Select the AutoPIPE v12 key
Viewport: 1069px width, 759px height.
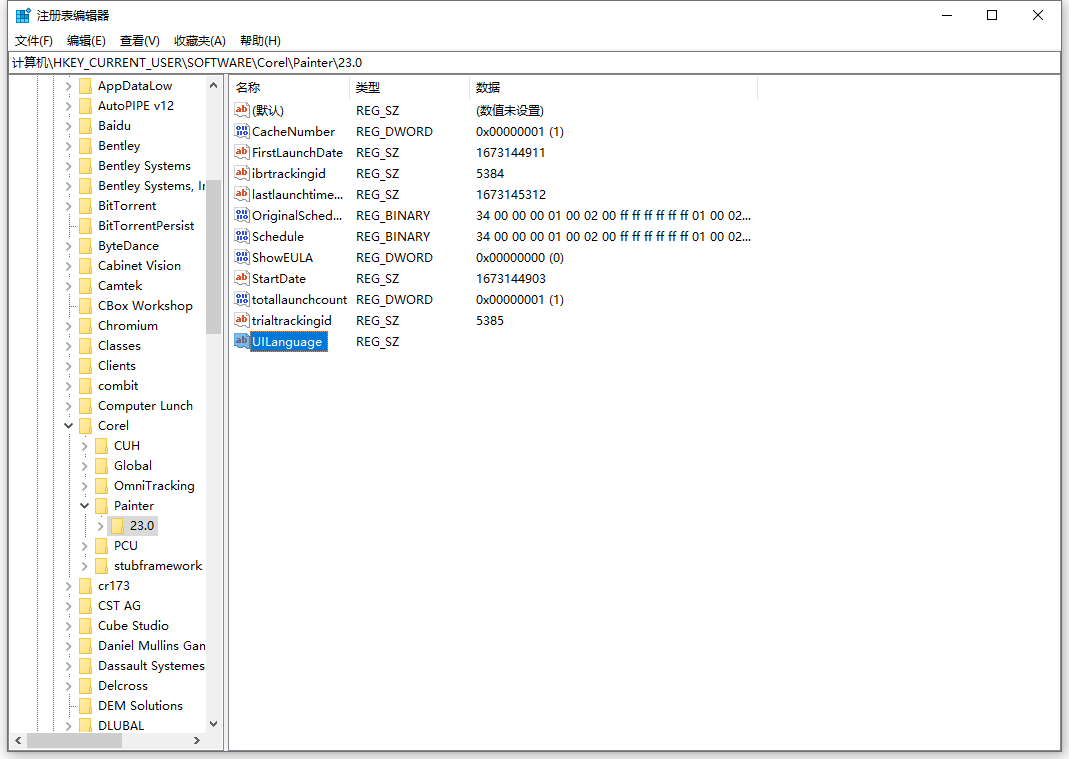click(x=136, y=106)
